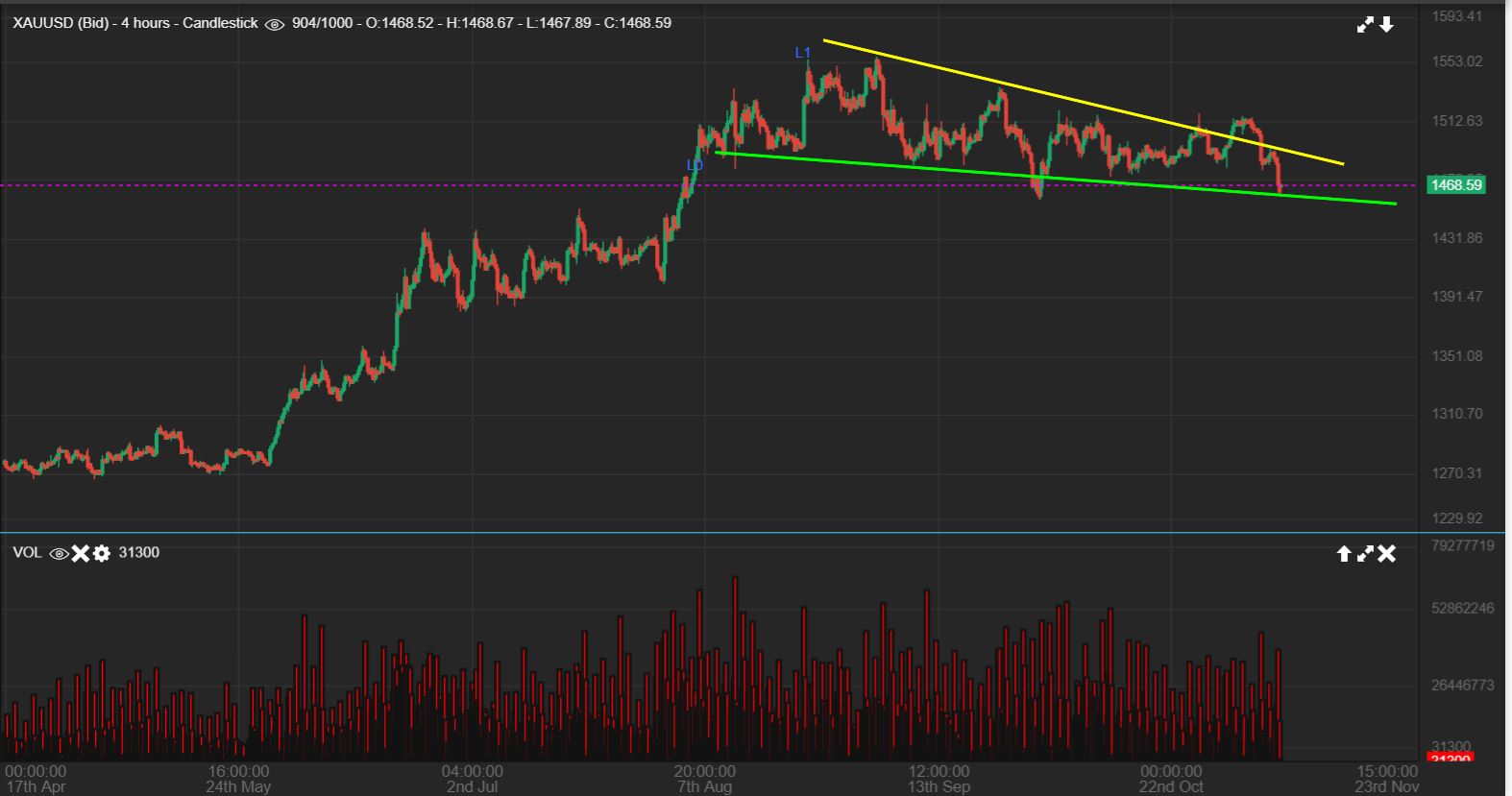Close the volume pane
1512x796 pixels.
pyautogui.click(x=1386, y=554)
